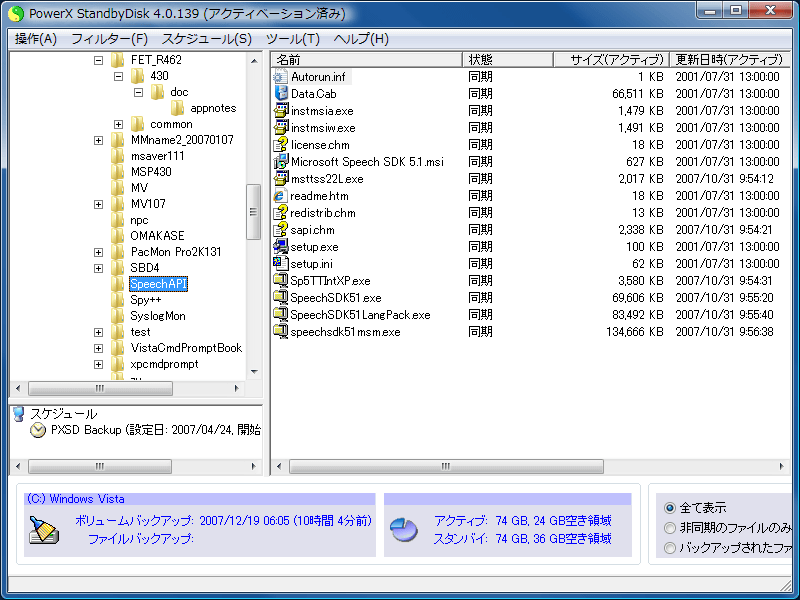Select the SyslogMon tree item

coord(158,316)
